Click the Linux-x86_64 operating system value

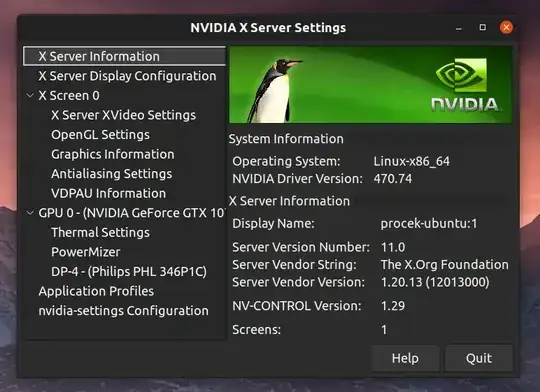tap(412, 161)
